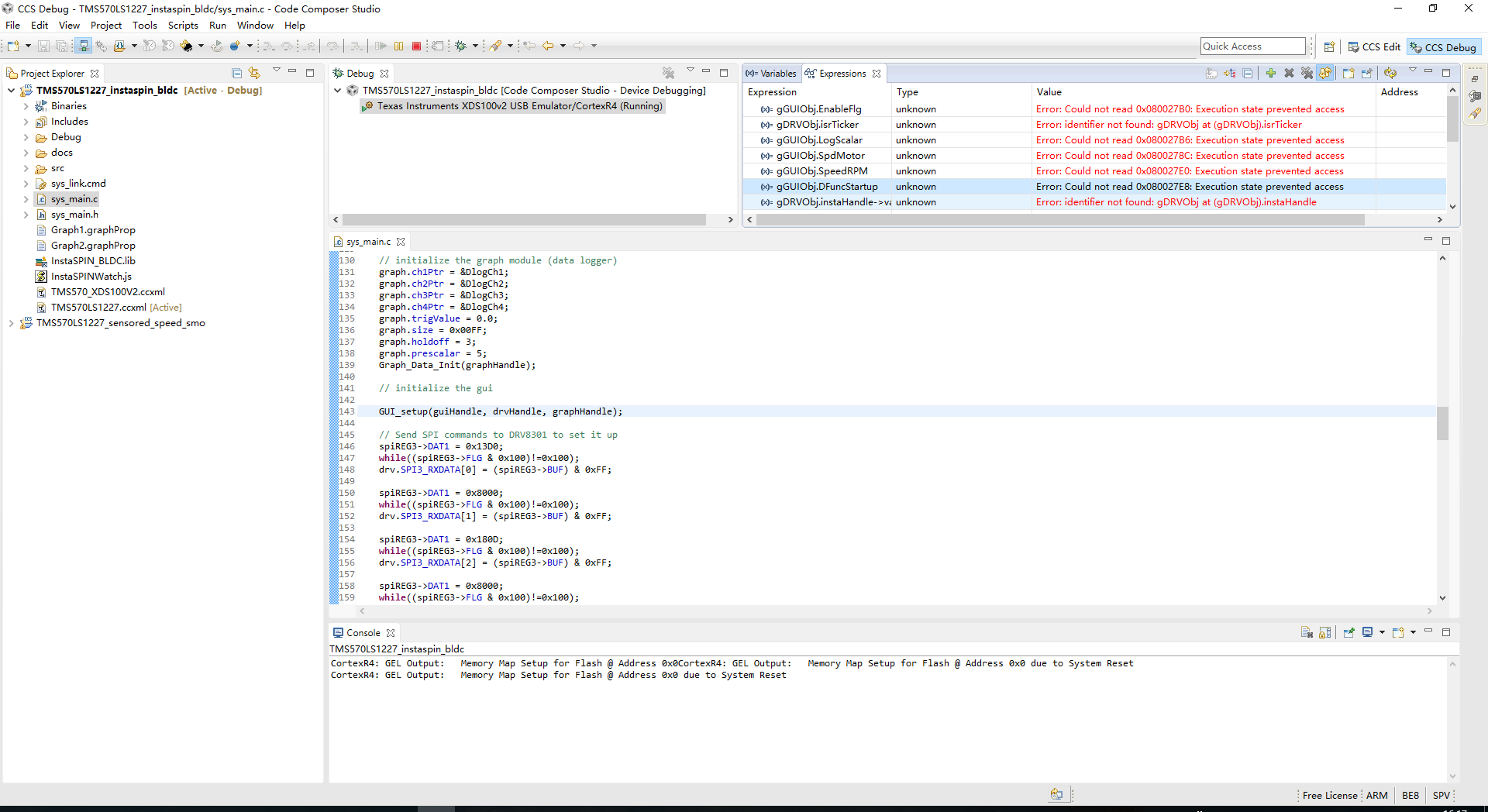Open the Scripts menu
This screenshot has height=812, width=1488.
(x=183, y=26)
